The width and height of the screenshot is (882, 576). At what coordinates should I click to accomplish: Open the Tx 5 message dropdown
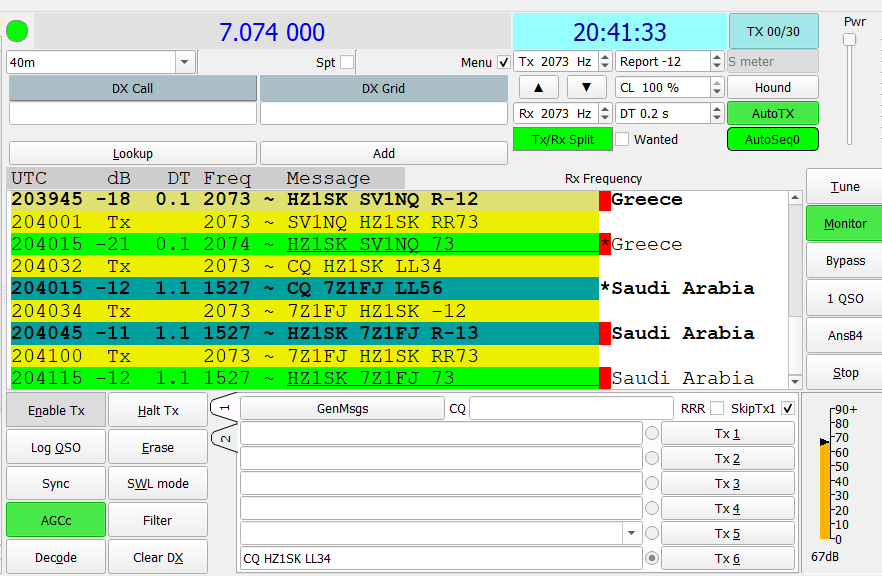[x=632, y=533]
